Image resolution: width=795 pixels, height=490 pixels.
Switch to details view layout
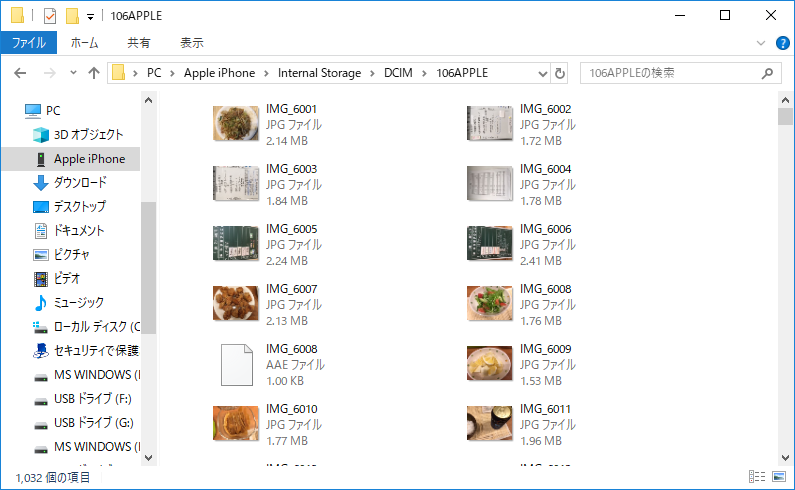coord(757,477)
